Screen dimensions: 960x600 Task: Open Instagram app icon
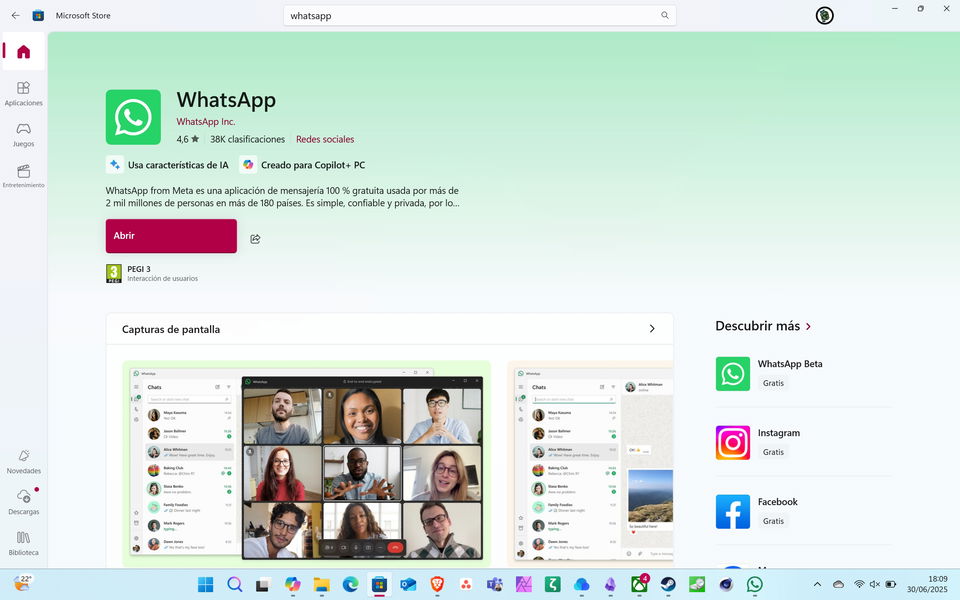732,443
